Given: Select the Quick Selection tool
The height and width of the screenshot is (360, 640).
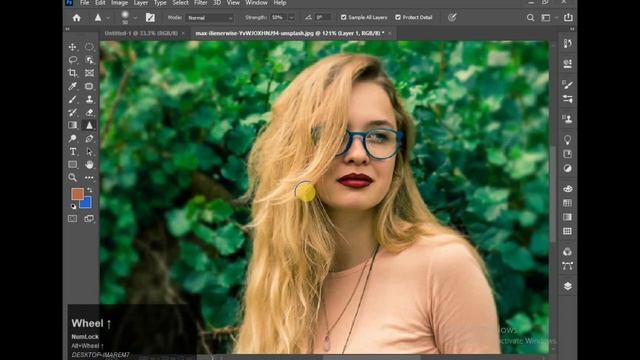Looking at the screenshot, I should 89,60.
